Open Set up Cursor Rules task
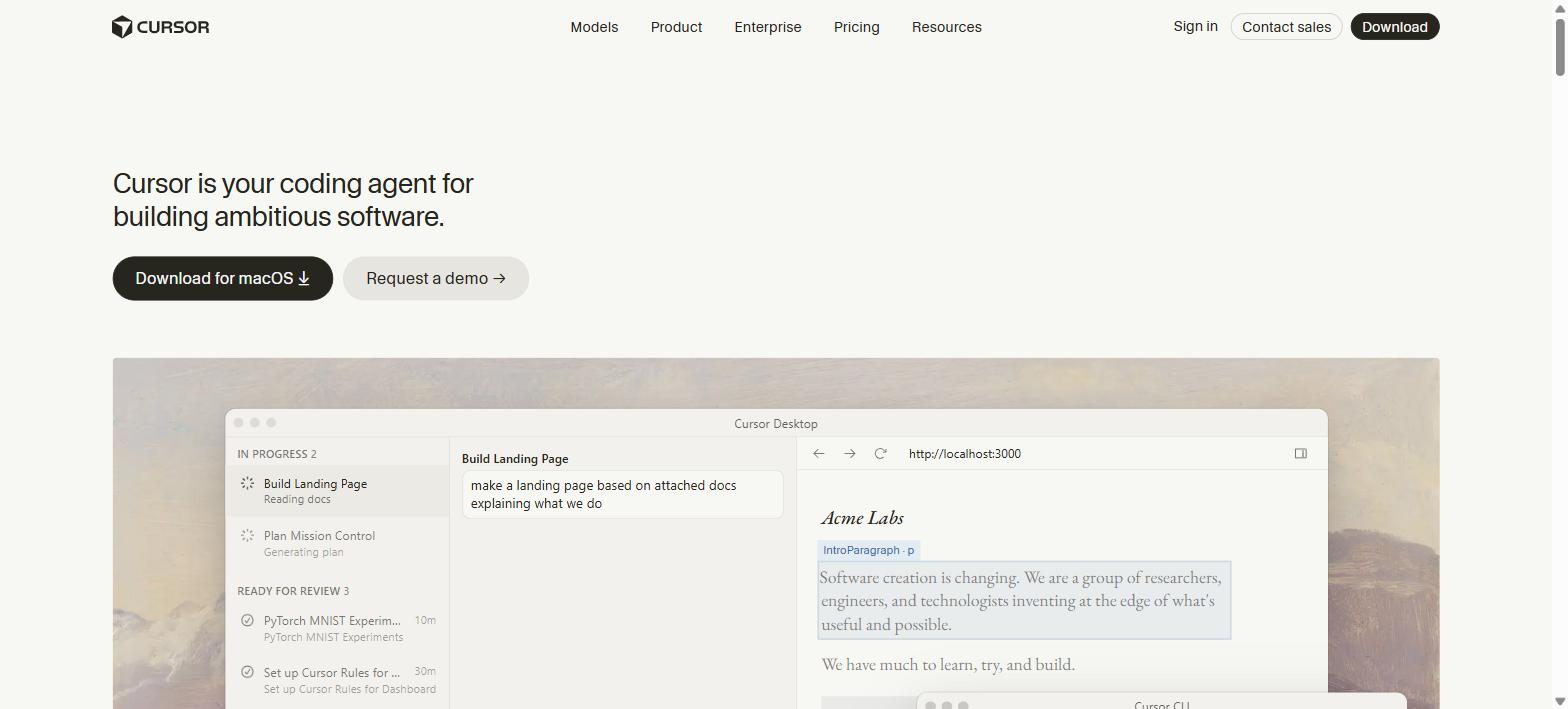Viewport: 1568px width, 709px height. (x=338, y=680)
